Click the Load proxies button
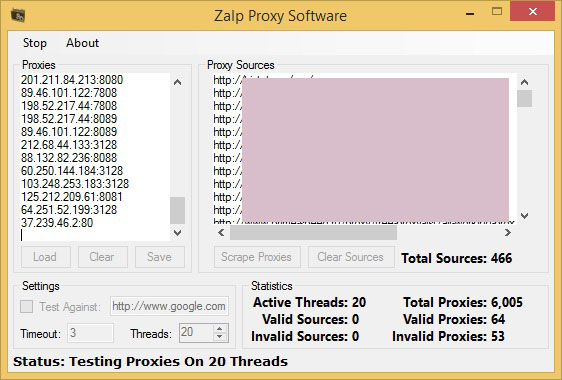562x380 pixels. click(46, 257)
